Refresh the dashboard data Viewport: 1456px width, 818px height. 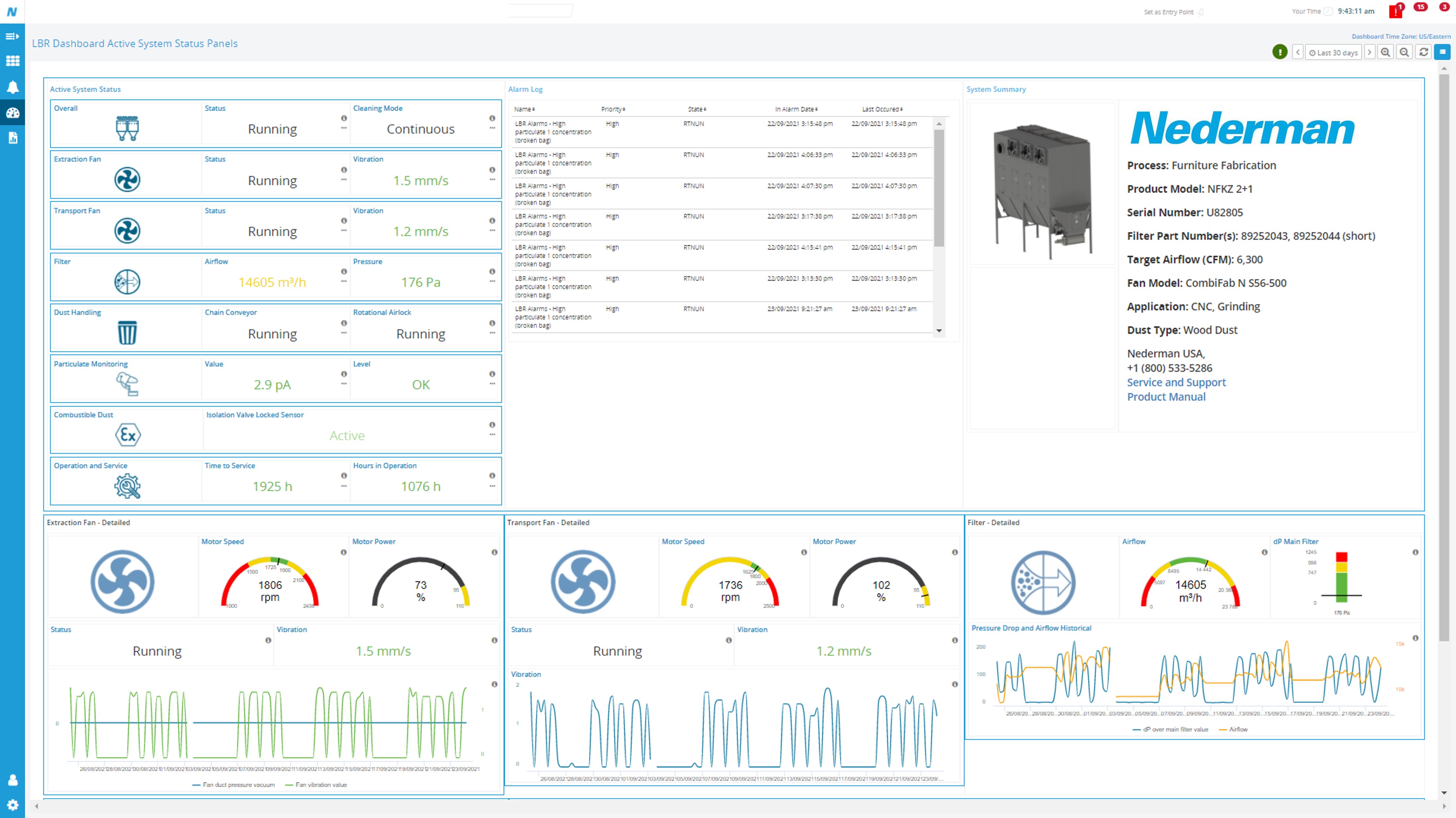(x=1423, y=53)
